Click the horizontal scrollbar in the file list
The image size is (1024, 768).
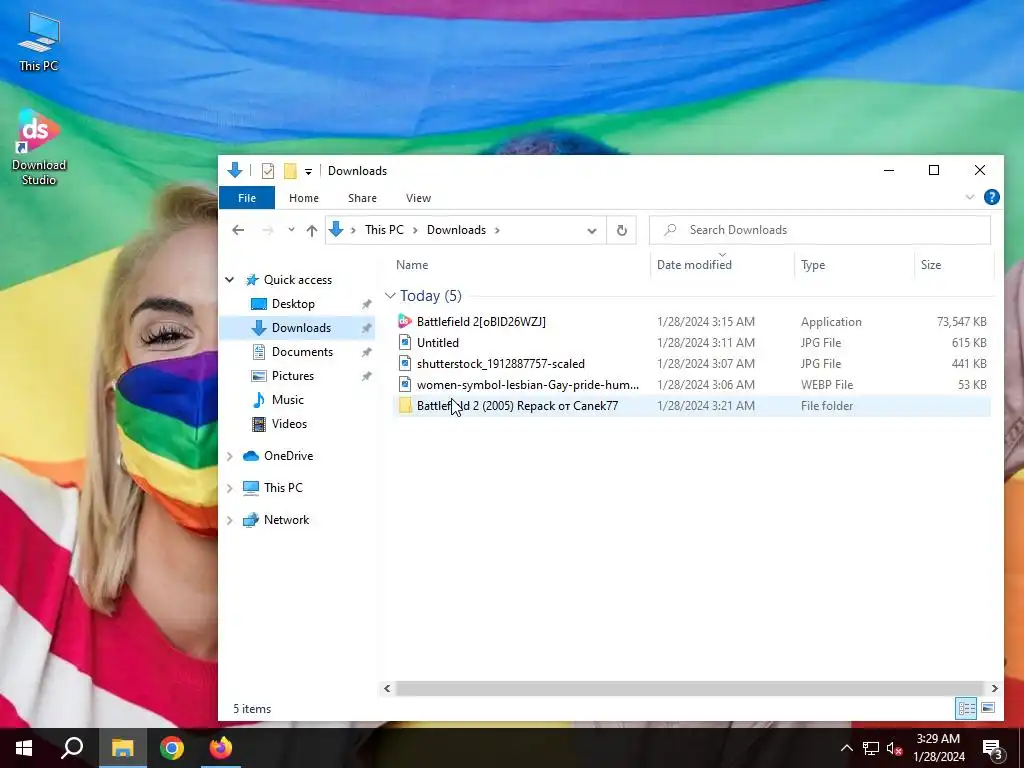pos(689,688)
